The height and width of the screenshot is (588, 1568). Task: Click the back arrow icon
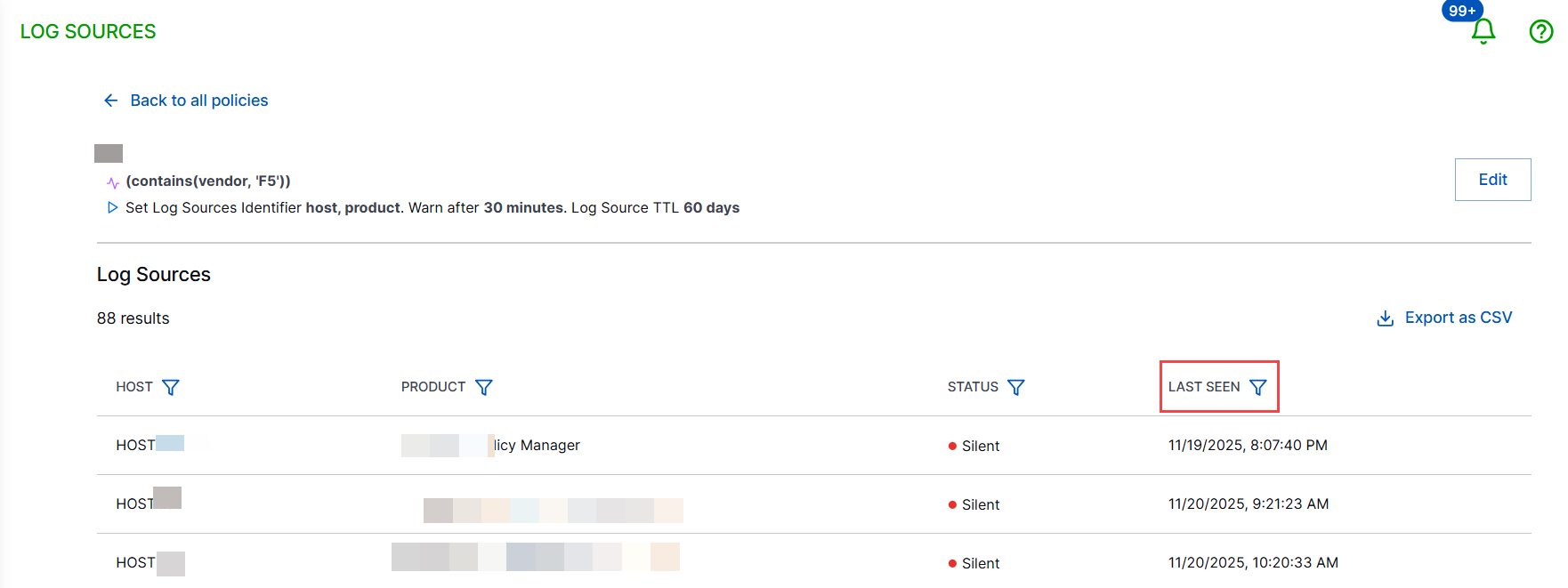(111, 101)
